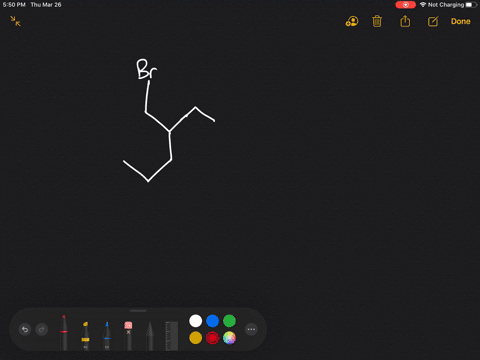
Task: Tap the Done button
Action: pyautogui.click(x=461, y=21)
